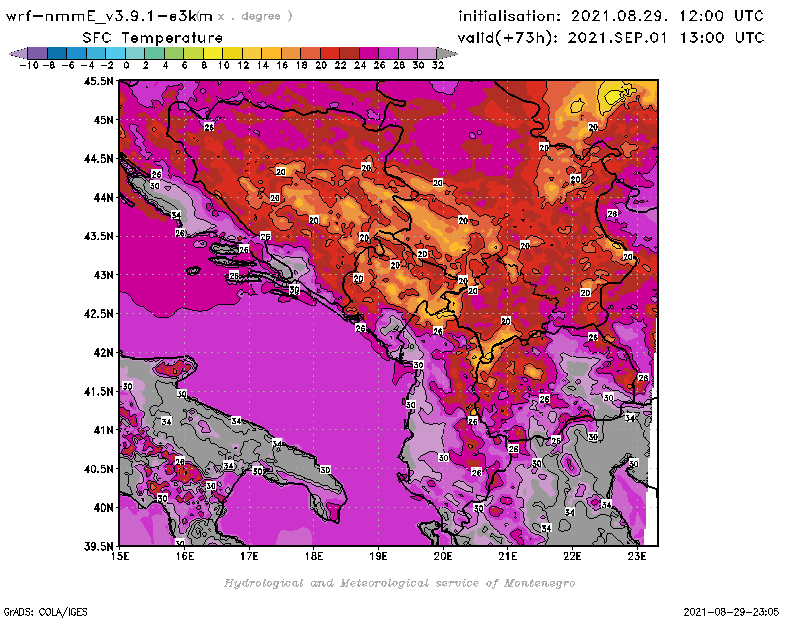Click the legend swatch between 14 and 16

point(271,54)
